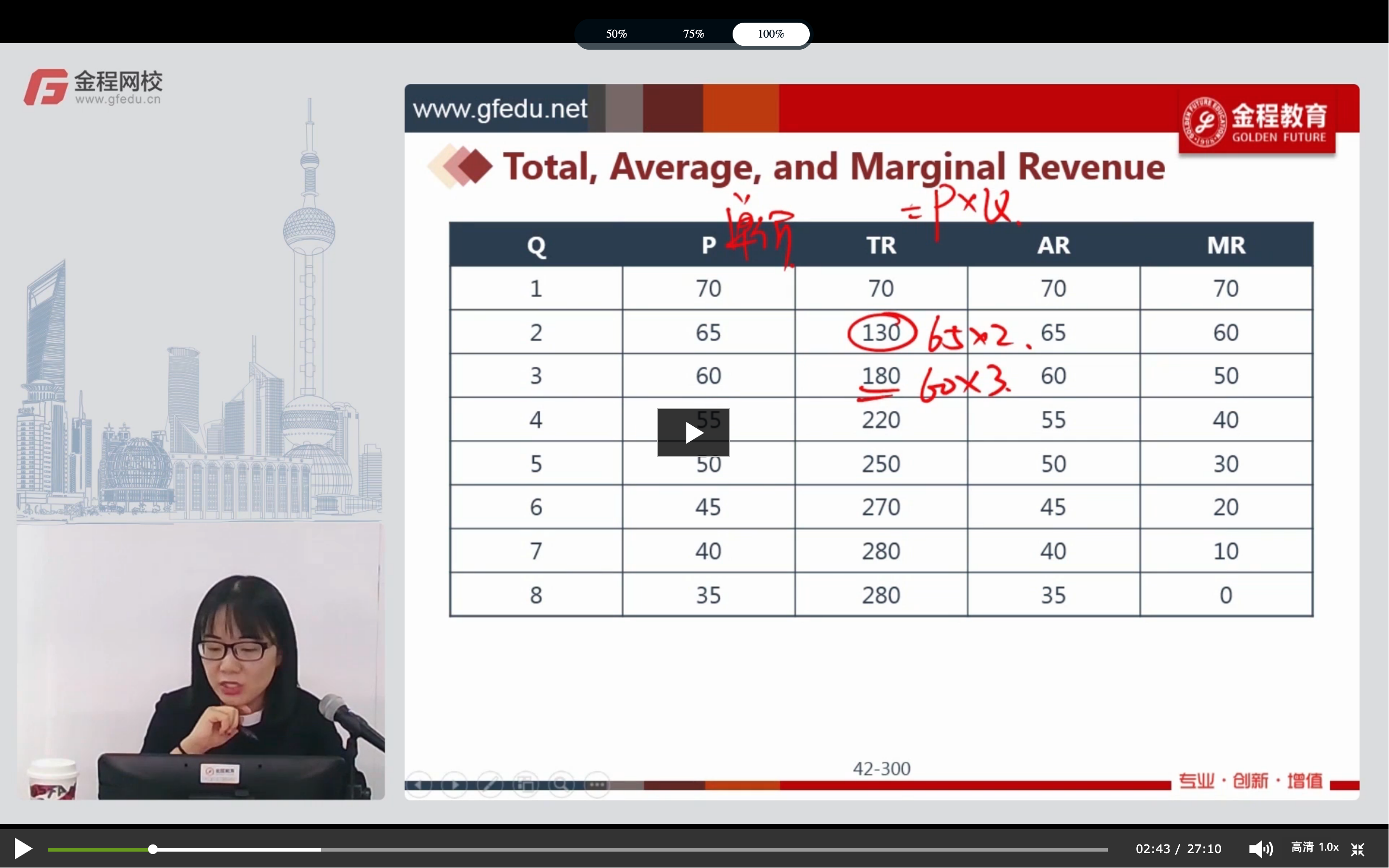
Task: Open the slide overview grid icon
Action: pos(526,784)
